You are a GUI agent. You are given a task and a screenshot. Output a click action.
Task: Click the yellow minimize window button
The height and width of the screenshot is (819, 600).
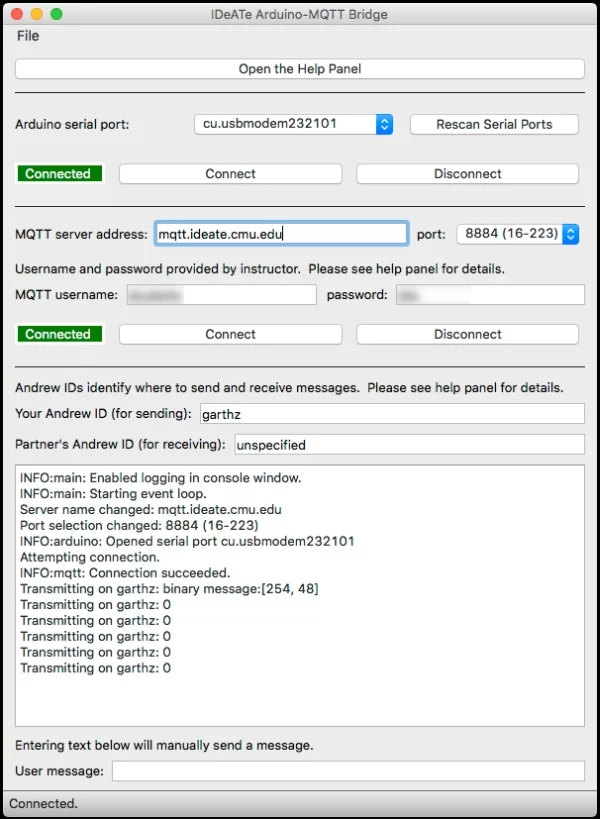pyautogui.click(x=36, y=15)
